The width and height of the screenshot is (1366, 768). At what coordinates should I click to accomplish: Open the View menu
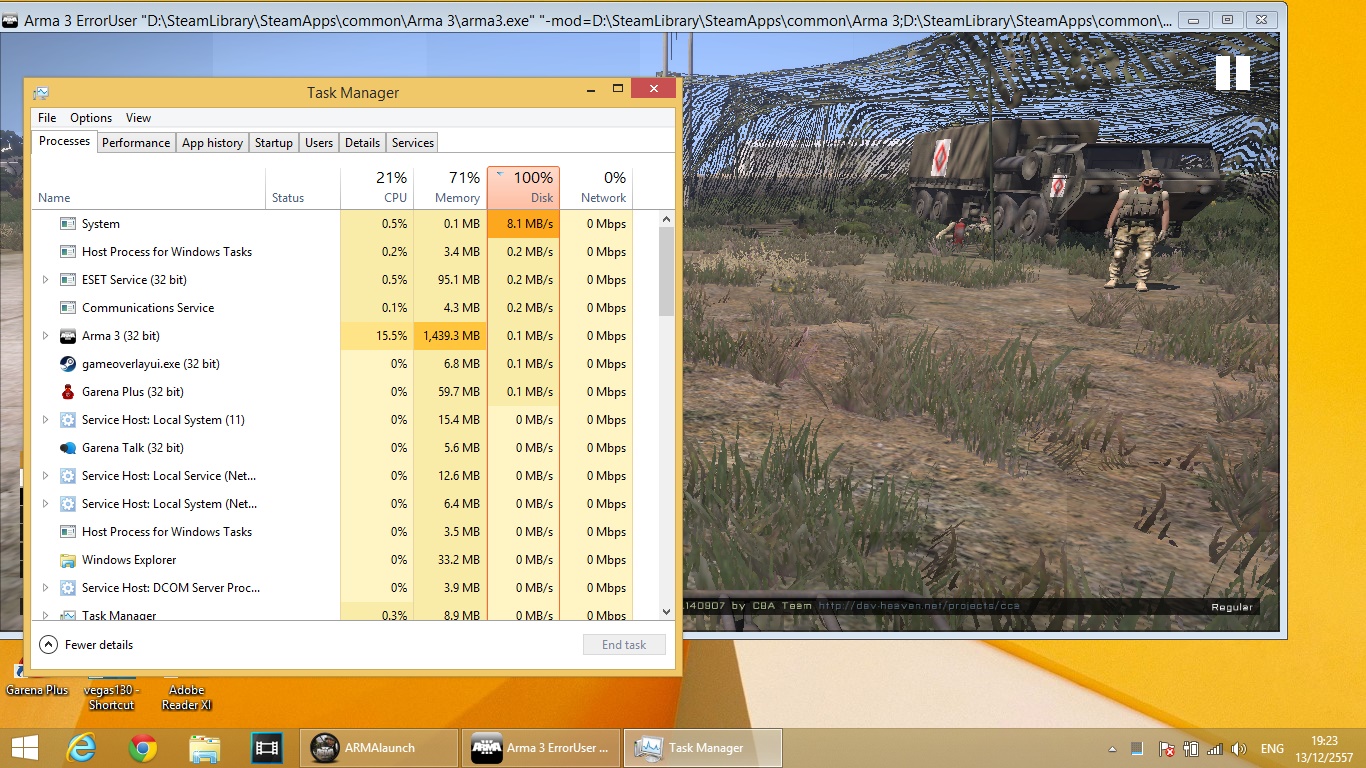point(138,118)
